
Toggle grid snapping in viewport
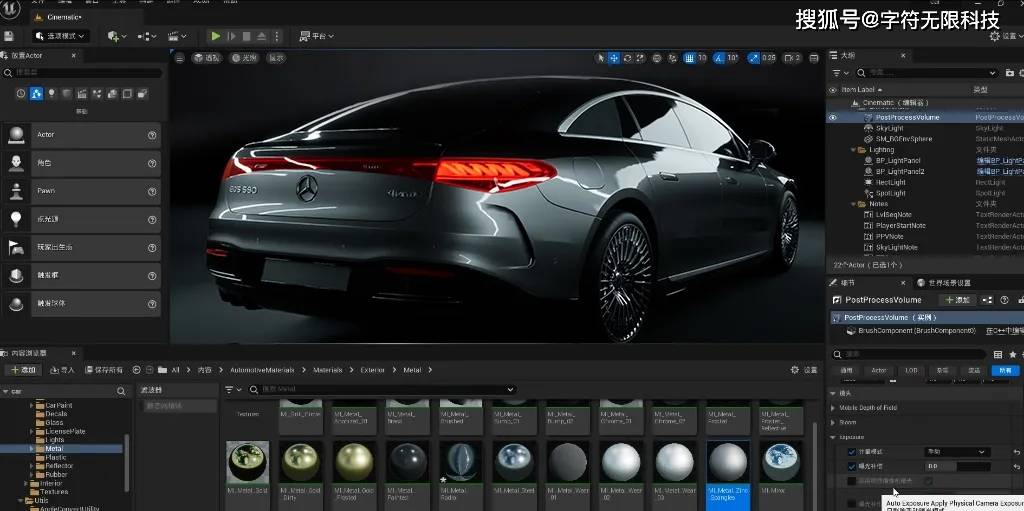coord(689,58)
